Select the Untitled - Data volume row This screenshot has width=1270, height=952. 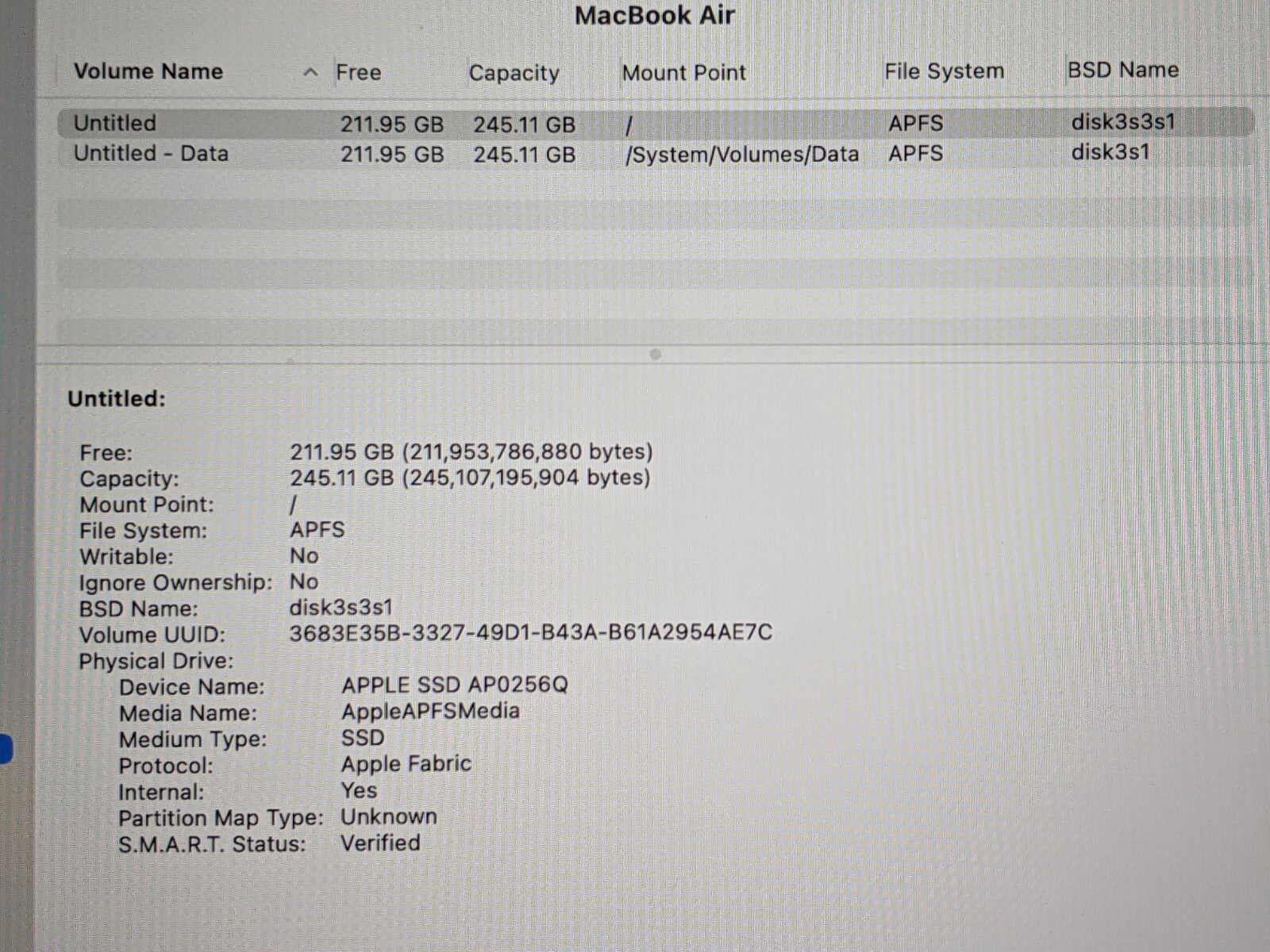pyautogui.click(x=151, y=153)
